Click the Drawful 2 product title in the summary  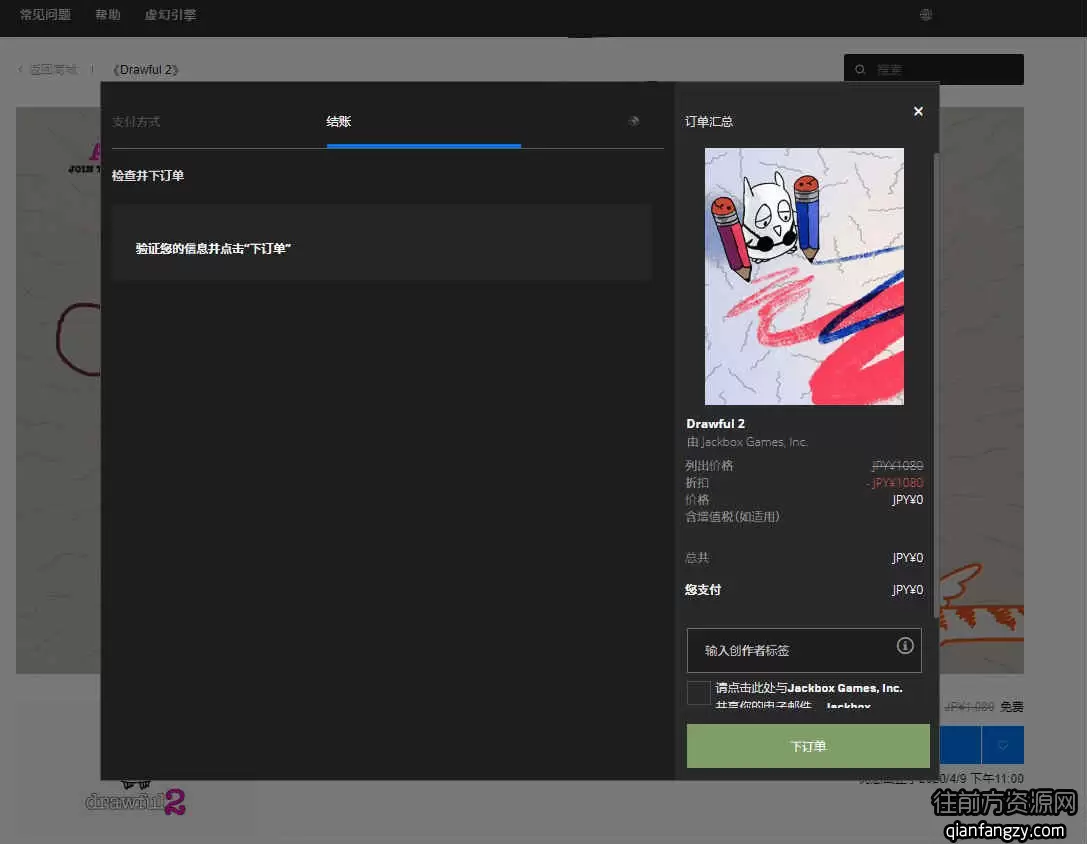coord(715,424)
